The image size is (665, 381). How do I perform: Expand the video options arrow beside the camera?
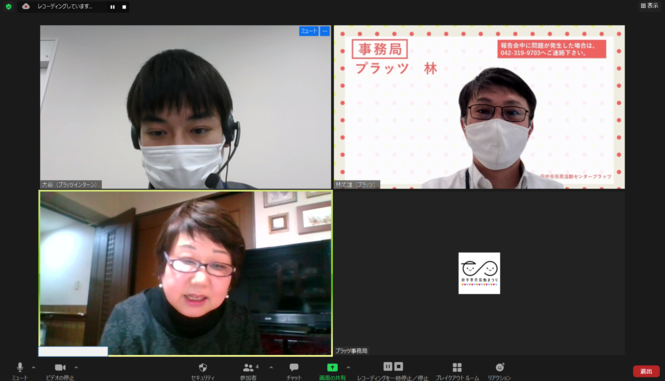(76, 367)
